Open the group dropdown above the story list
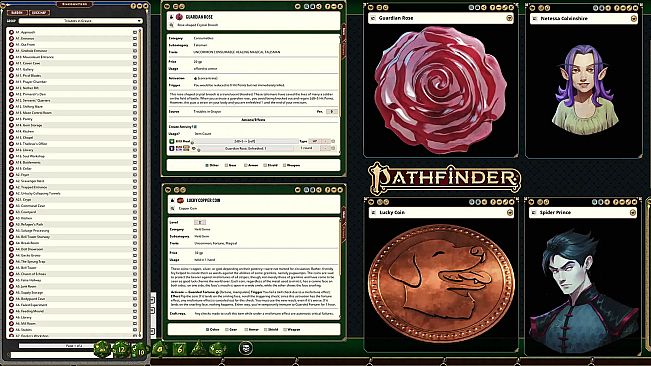The height and width of the screenshot is (366, 651). pos(80,21)
